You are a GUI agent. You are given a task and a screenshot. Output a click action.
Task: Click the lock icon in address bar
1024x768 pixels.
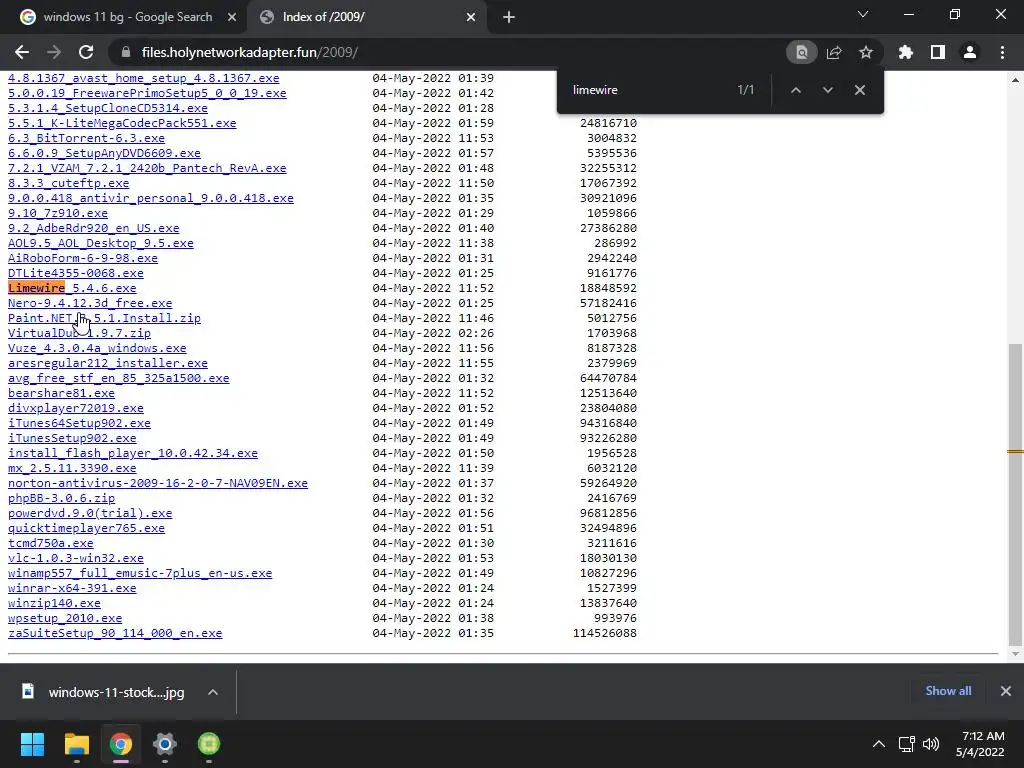click(x=126, y=52)
